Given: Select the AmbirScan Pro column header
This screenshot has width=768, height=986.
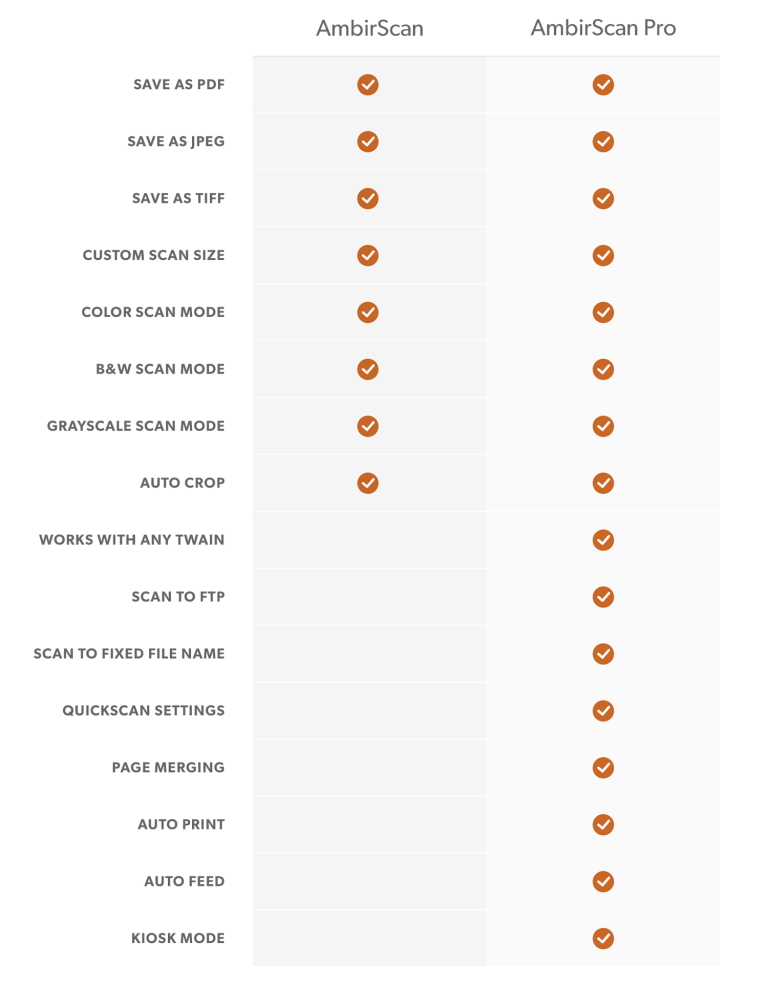Looking at the screenshot, I should 603,28.
